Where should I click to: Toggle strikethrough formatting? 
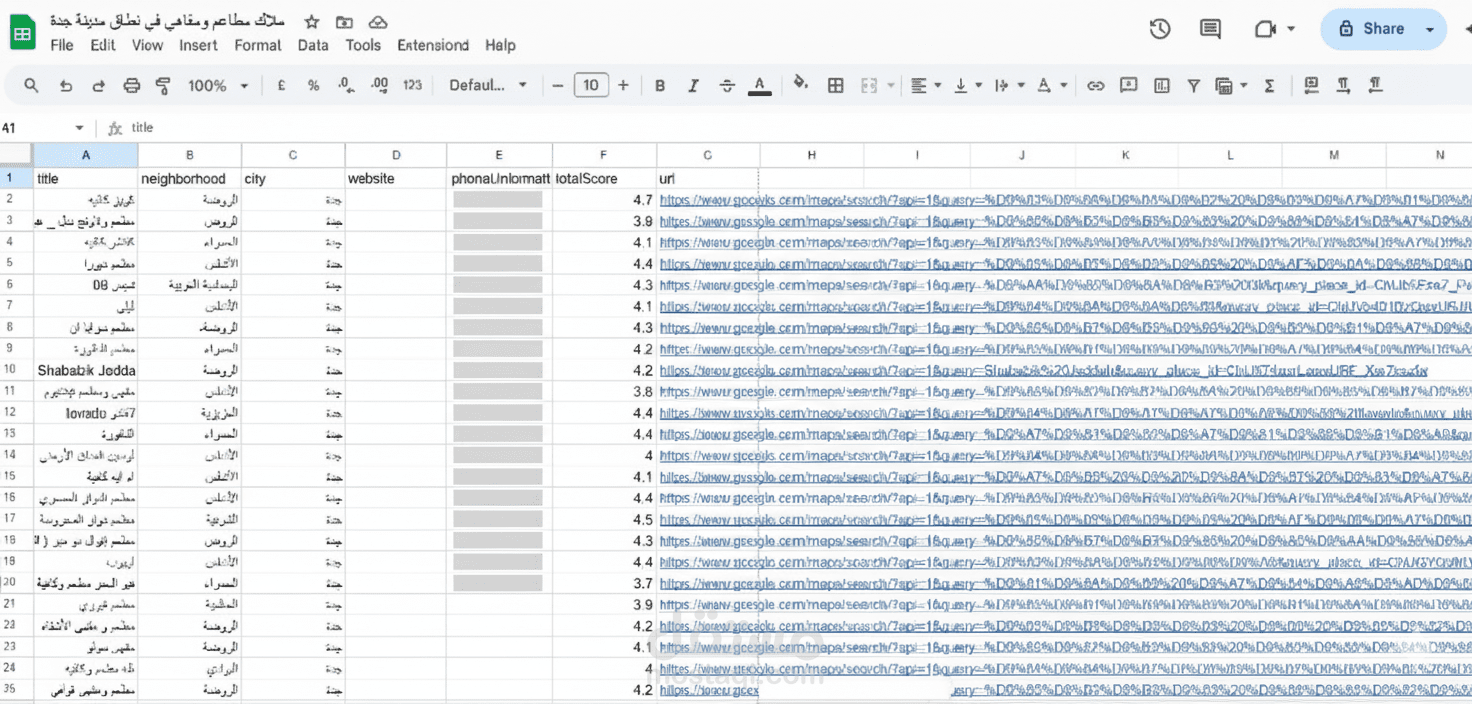pyautogui.click(x=727, y=86)
